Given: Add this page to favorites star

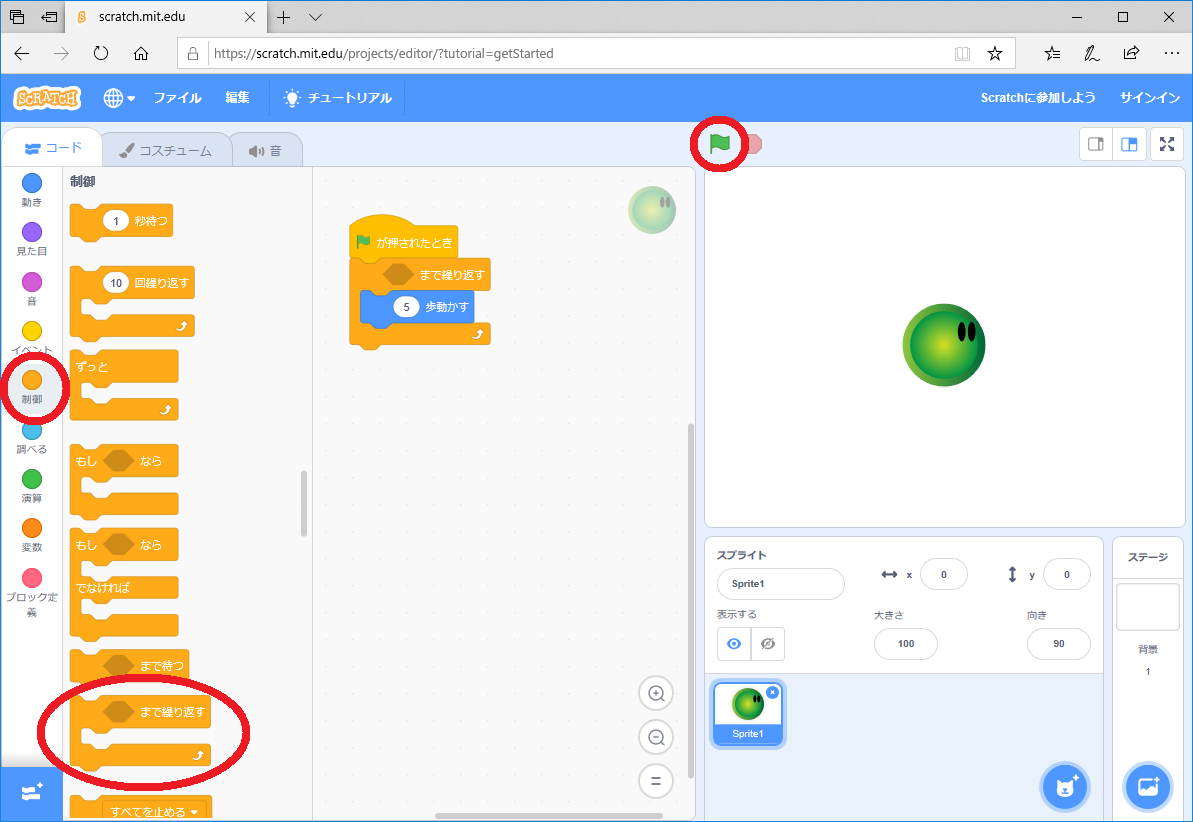Looking at the screenshot, I should tap(994, 53).
